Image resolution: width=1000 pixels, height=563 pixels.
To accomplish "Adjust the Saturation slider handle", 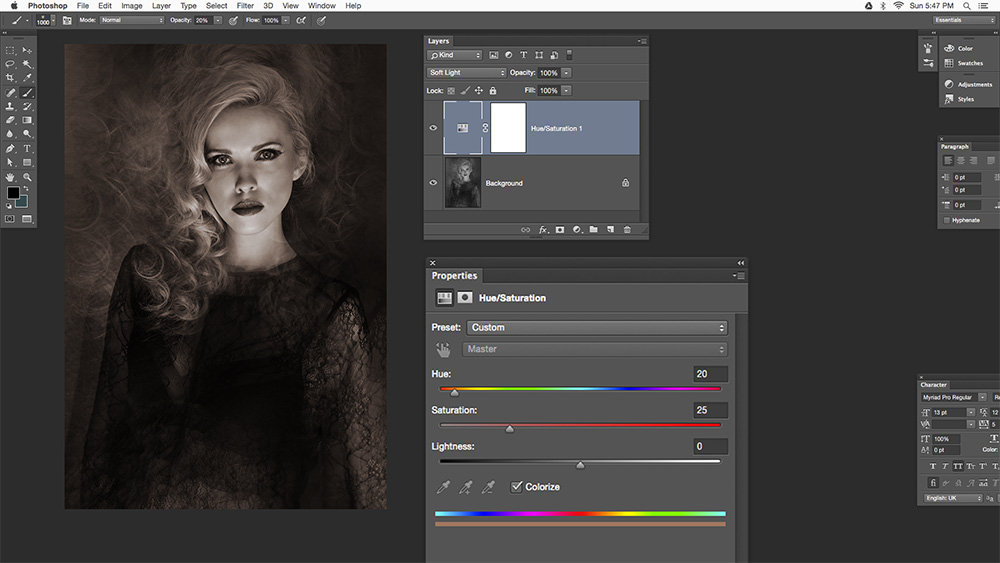I will 510,429.
